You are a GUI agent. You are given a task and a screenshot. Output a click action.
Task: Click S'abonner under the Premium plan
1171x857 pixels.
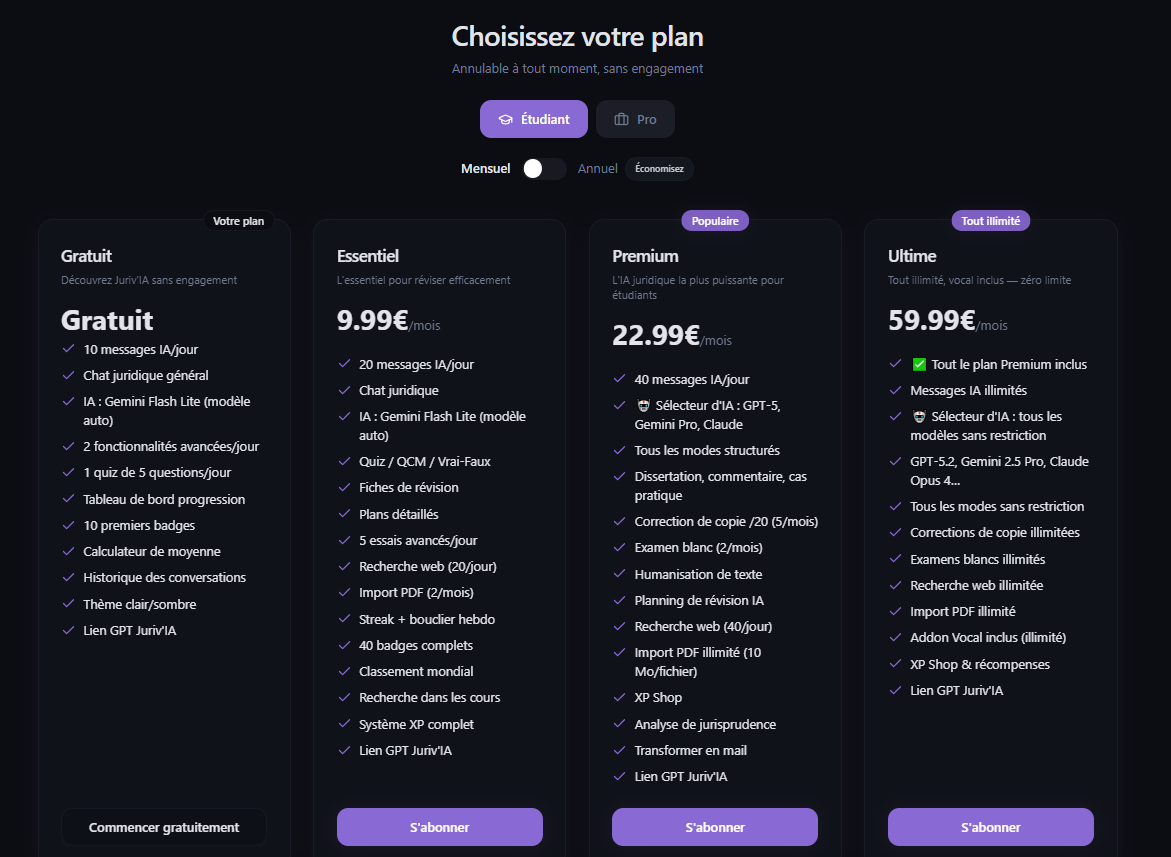point(714,827)
